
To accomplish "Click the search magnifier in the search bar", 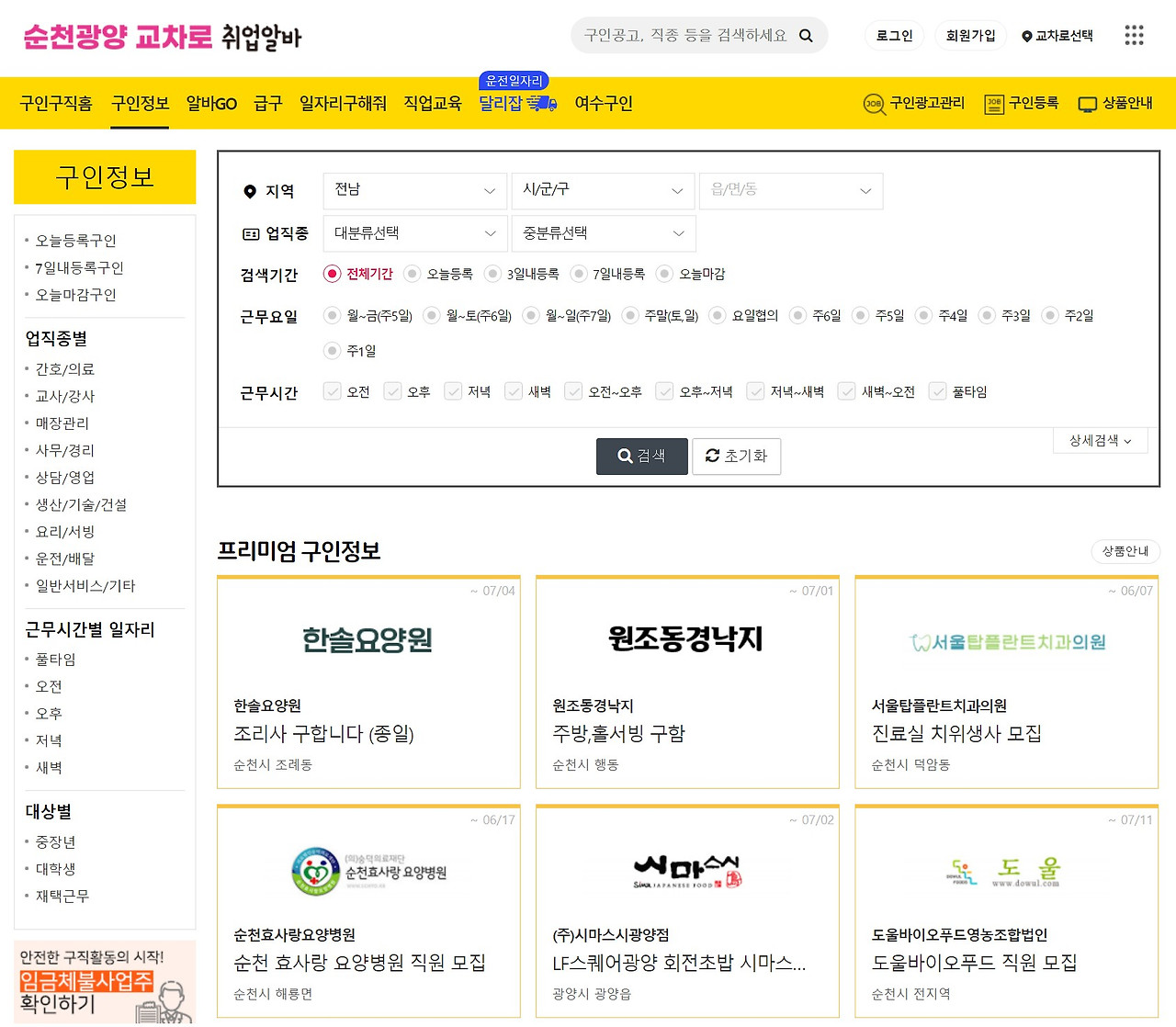I will [806, 35].
